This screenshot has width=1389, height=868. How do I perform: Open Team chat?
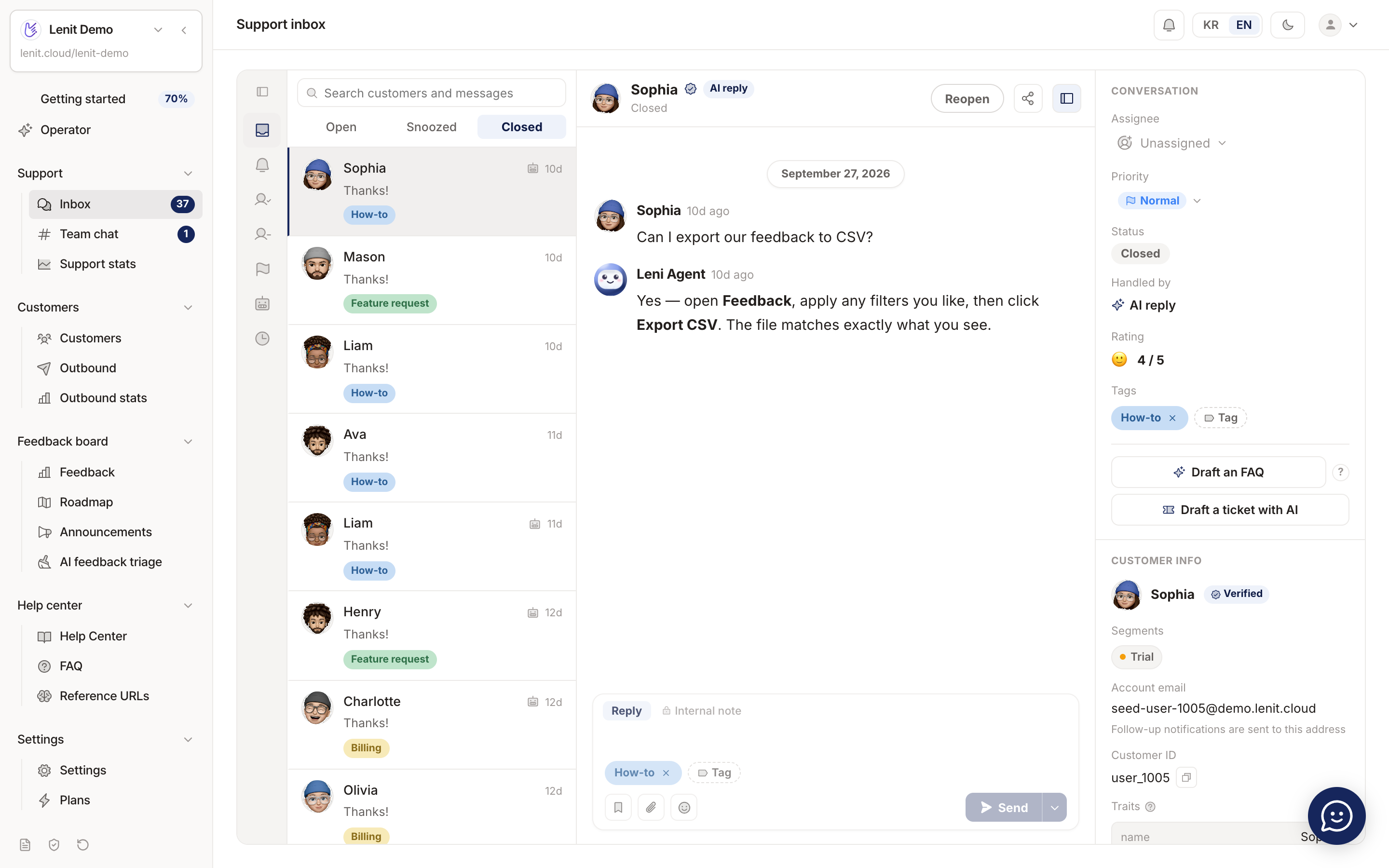tap(115, 234)
